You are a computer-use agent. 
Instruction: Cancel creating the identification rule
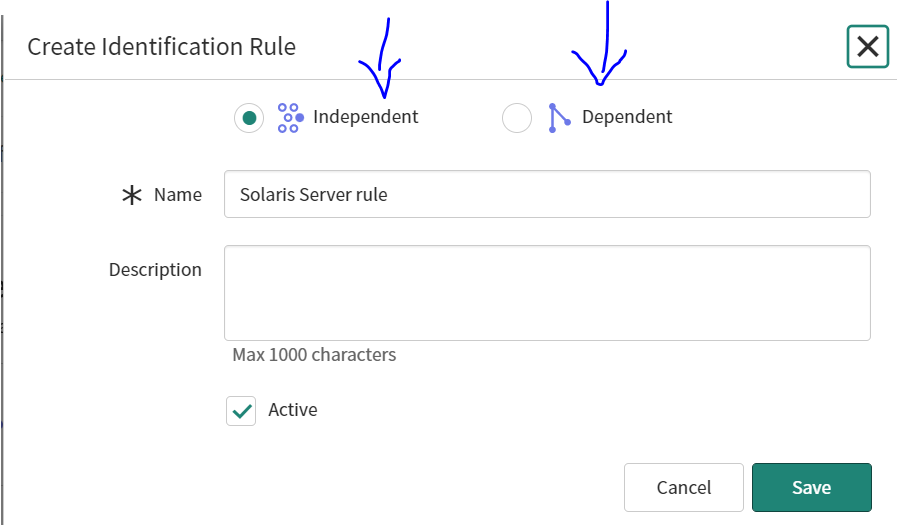684,488
